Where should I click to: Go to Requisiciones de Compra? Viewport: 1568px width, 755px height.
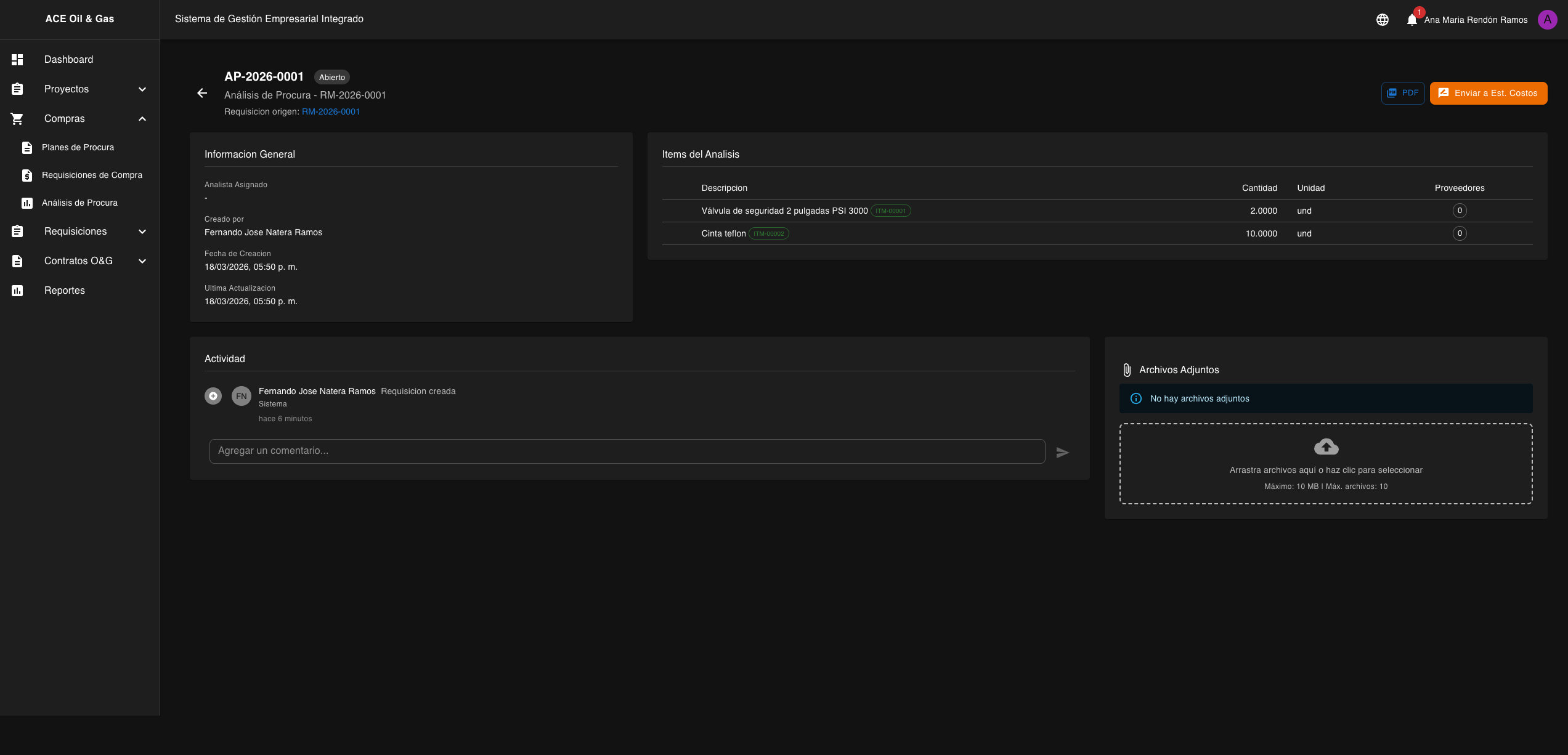coord(92,176)
